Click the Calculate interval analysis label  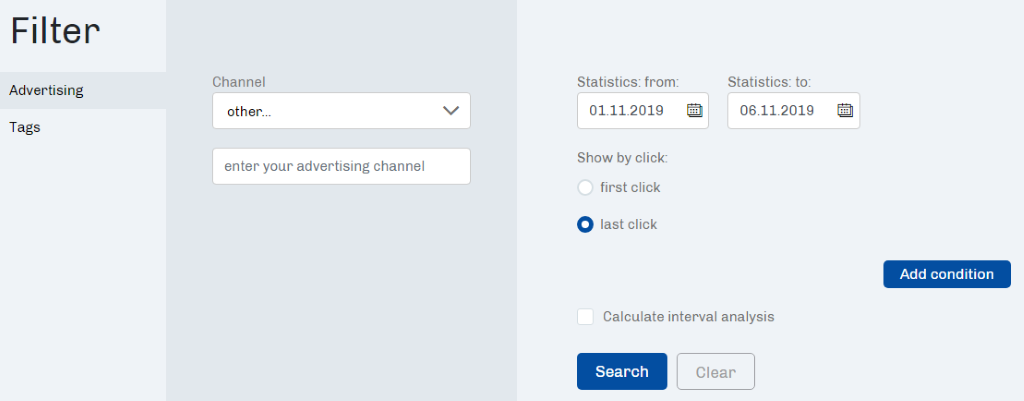[x=688, y=317]
